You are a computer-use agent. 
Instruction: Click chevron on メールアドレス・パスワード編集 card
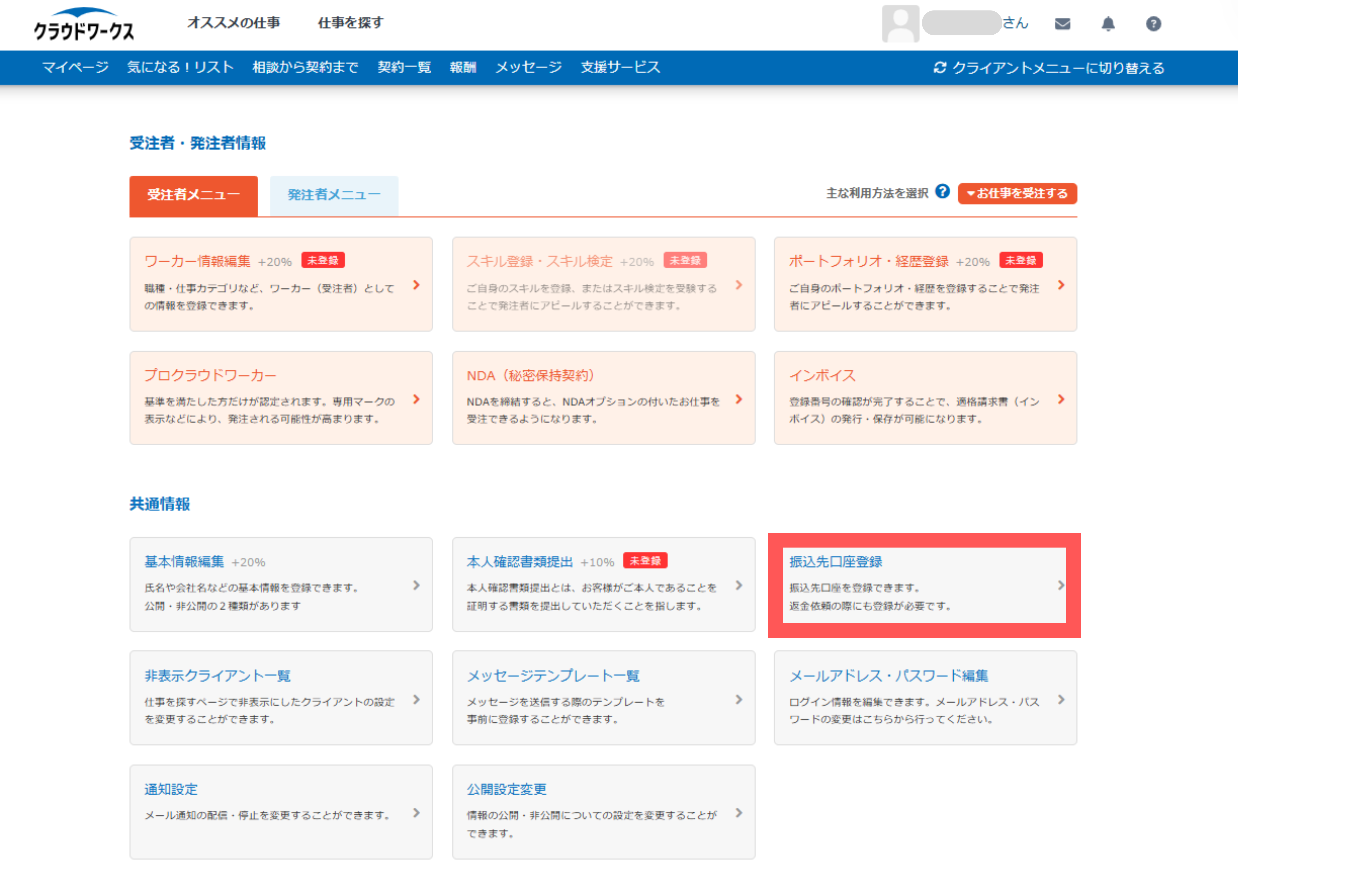click(x=1061, y=699)
